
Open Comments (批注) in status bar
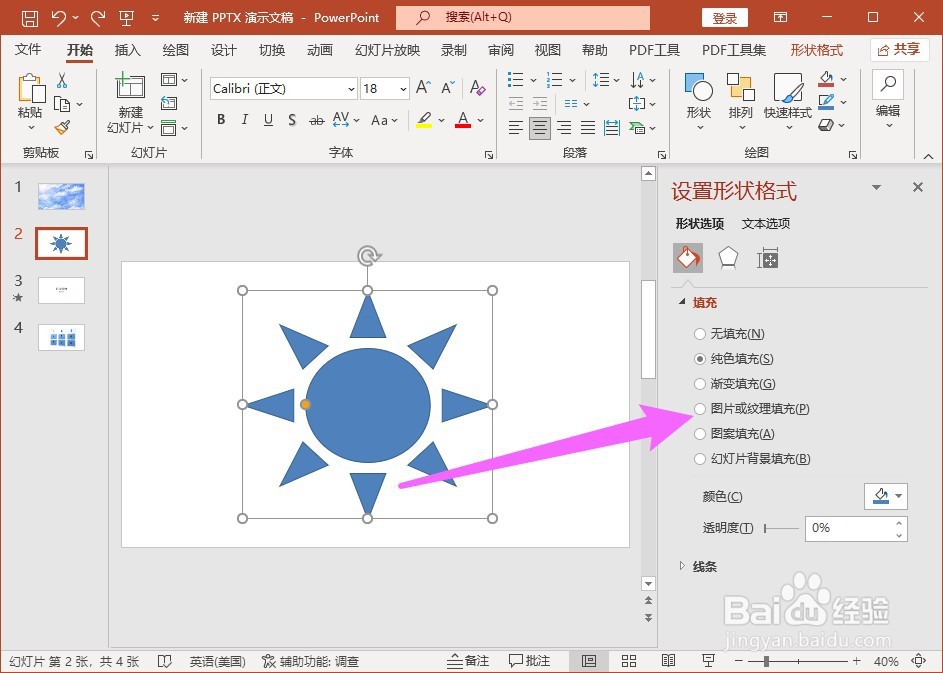click(x=529, y=661)
